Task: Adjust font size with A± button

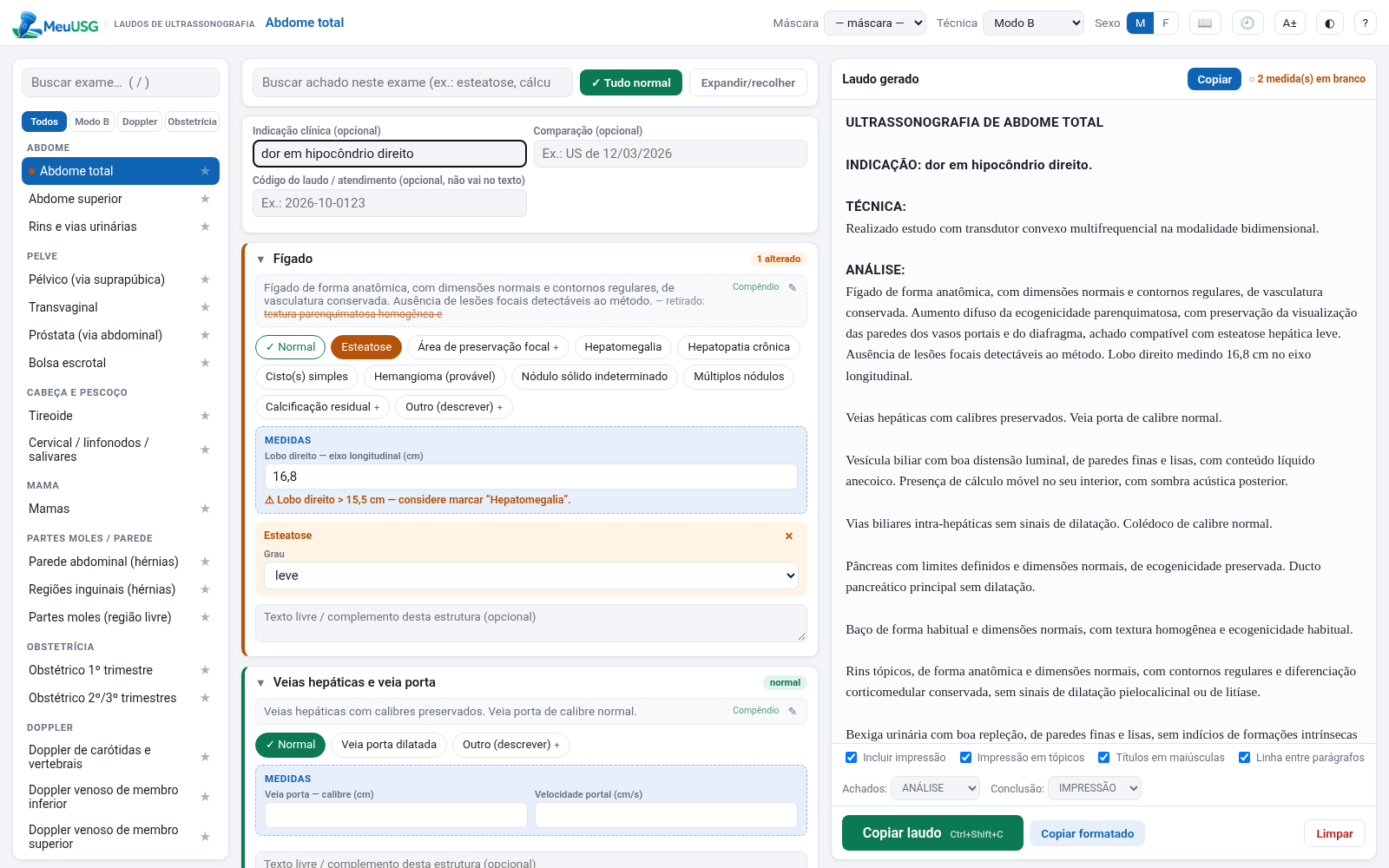Action: [1290, 23]
